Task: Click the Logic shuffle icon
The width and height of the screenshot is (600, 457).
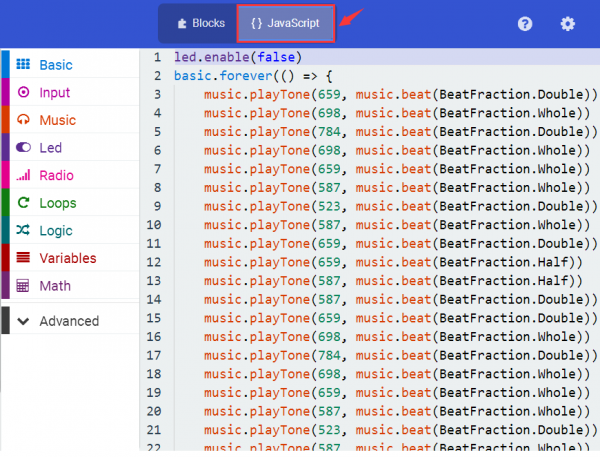Action: [23, 230]
